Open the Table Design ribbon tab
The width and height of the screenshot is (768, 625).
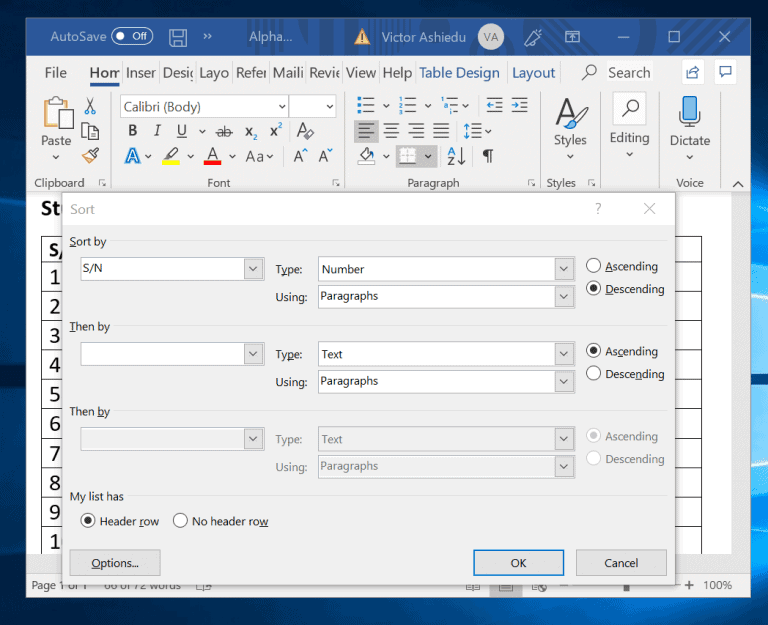click(x=459, y=73)
